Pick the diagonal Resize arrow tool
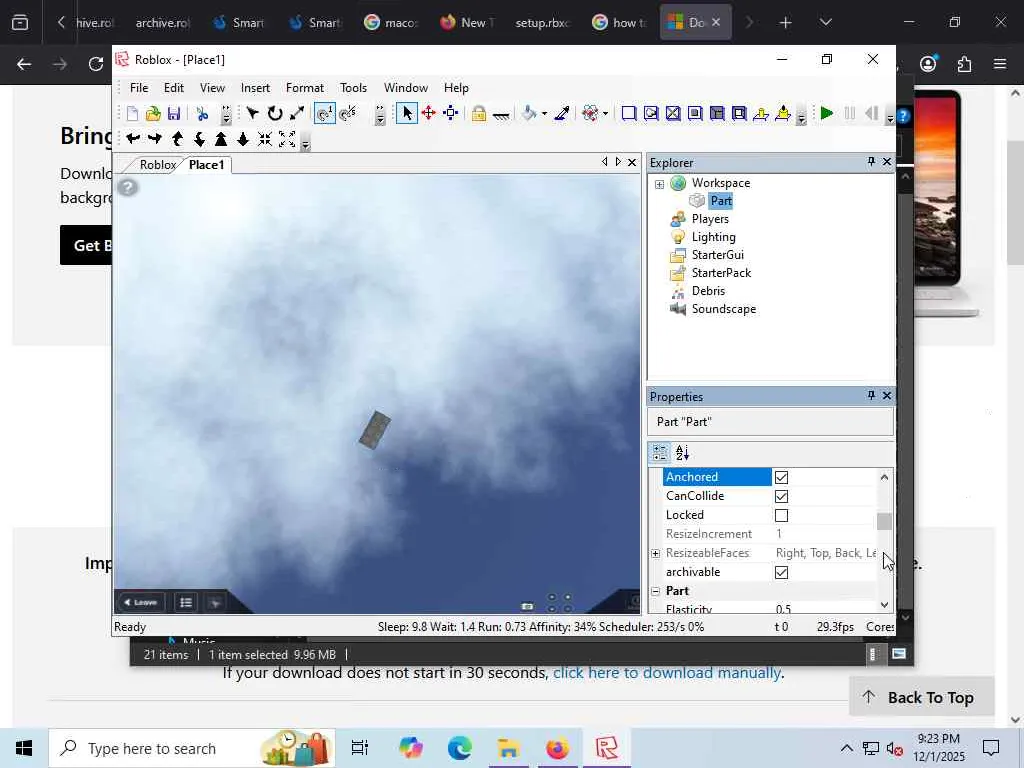 (297, 114)
